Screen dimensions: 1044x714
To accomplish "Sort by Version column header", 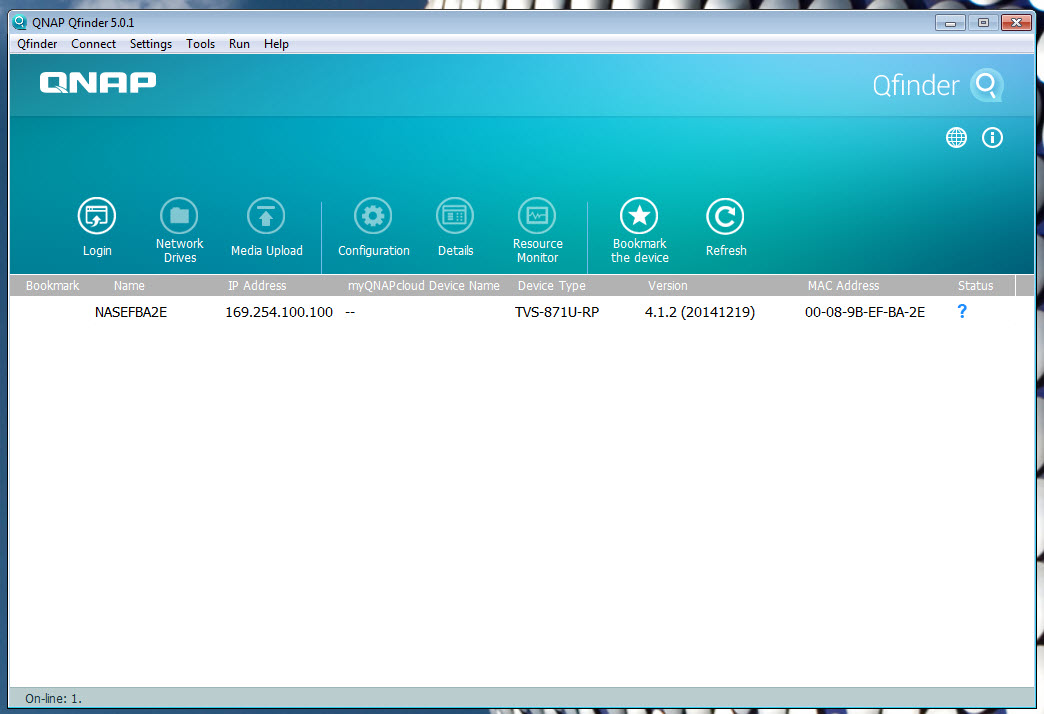I will [668, 286].
